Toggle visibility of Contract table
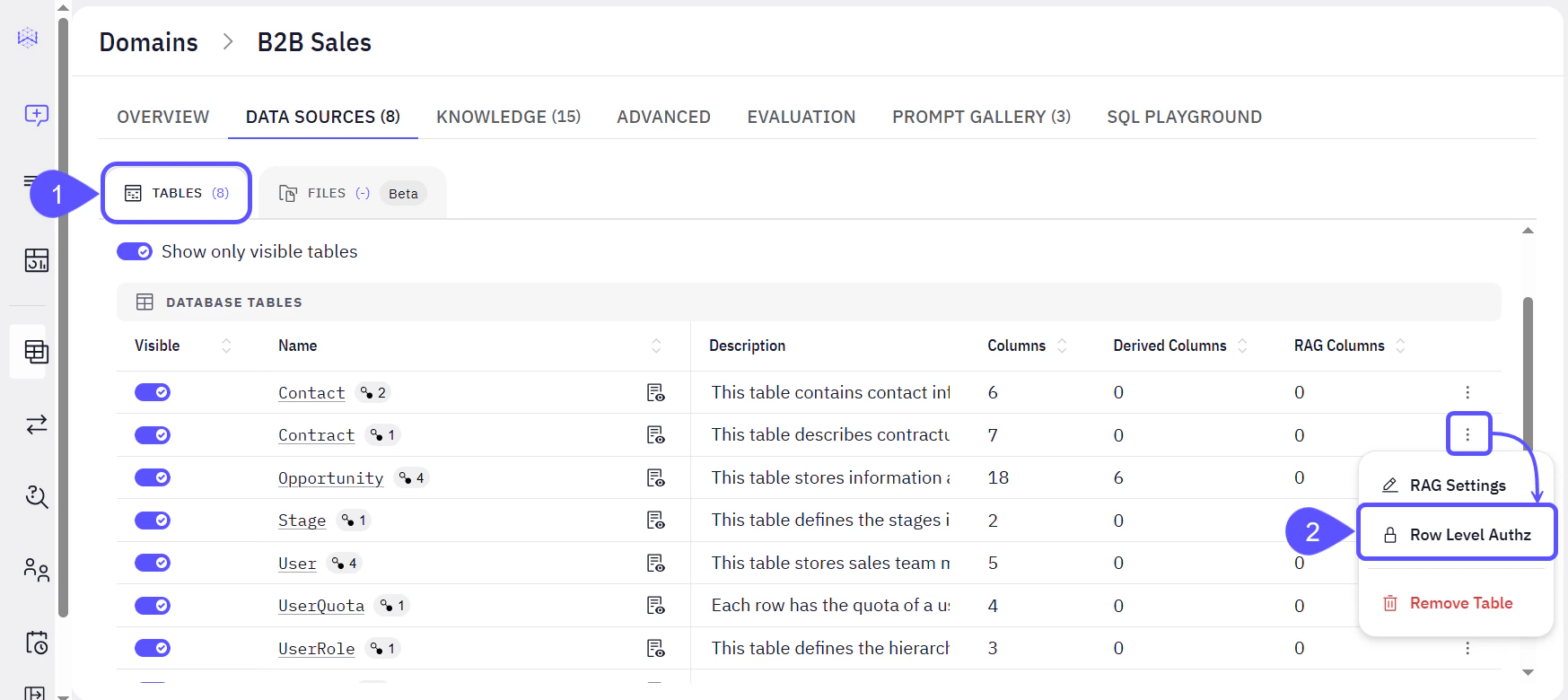The height and width of the screenshot is (700, 1568). (x=153, y=435)
